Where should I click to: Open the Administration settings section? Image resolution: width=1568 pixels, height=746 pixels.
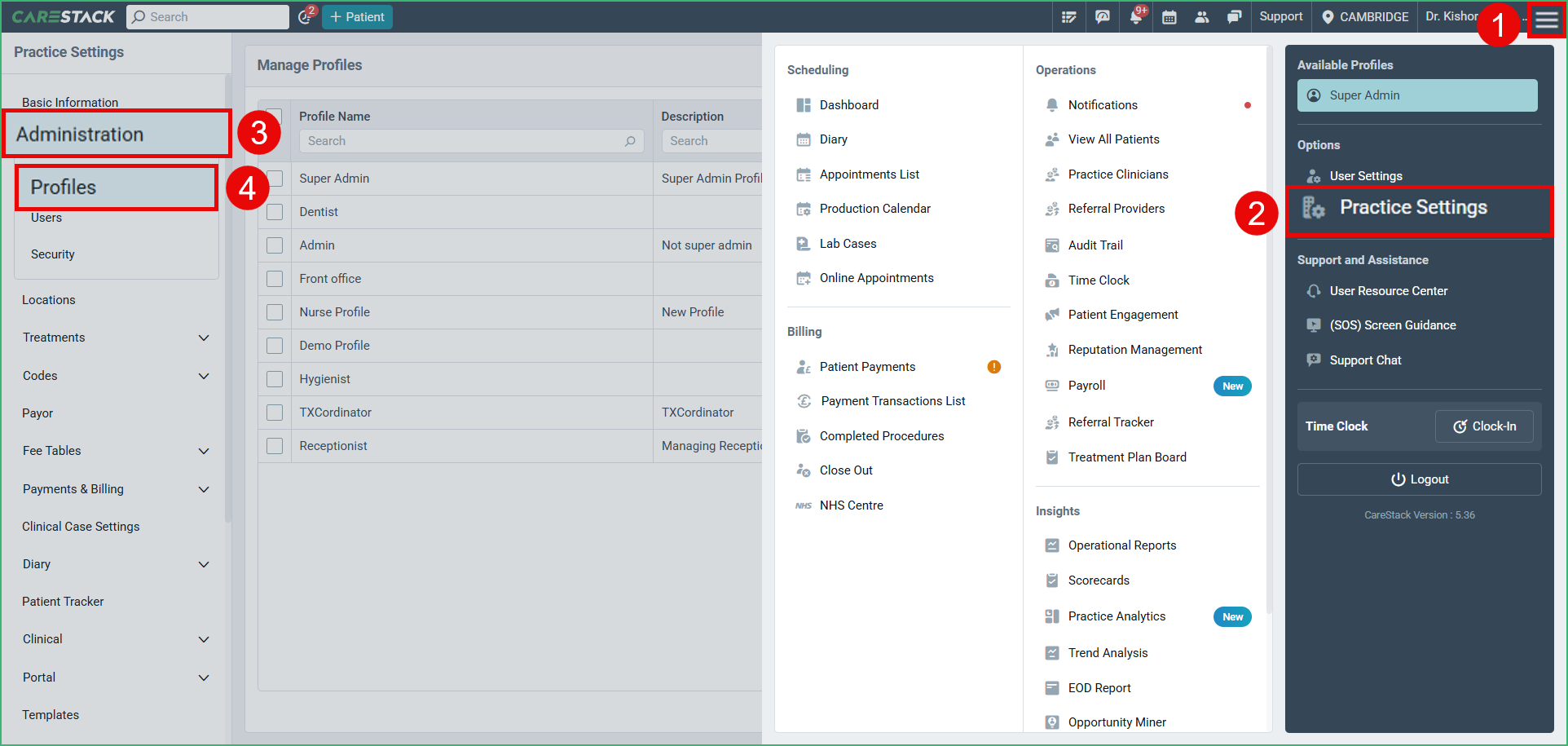point(117,135)
